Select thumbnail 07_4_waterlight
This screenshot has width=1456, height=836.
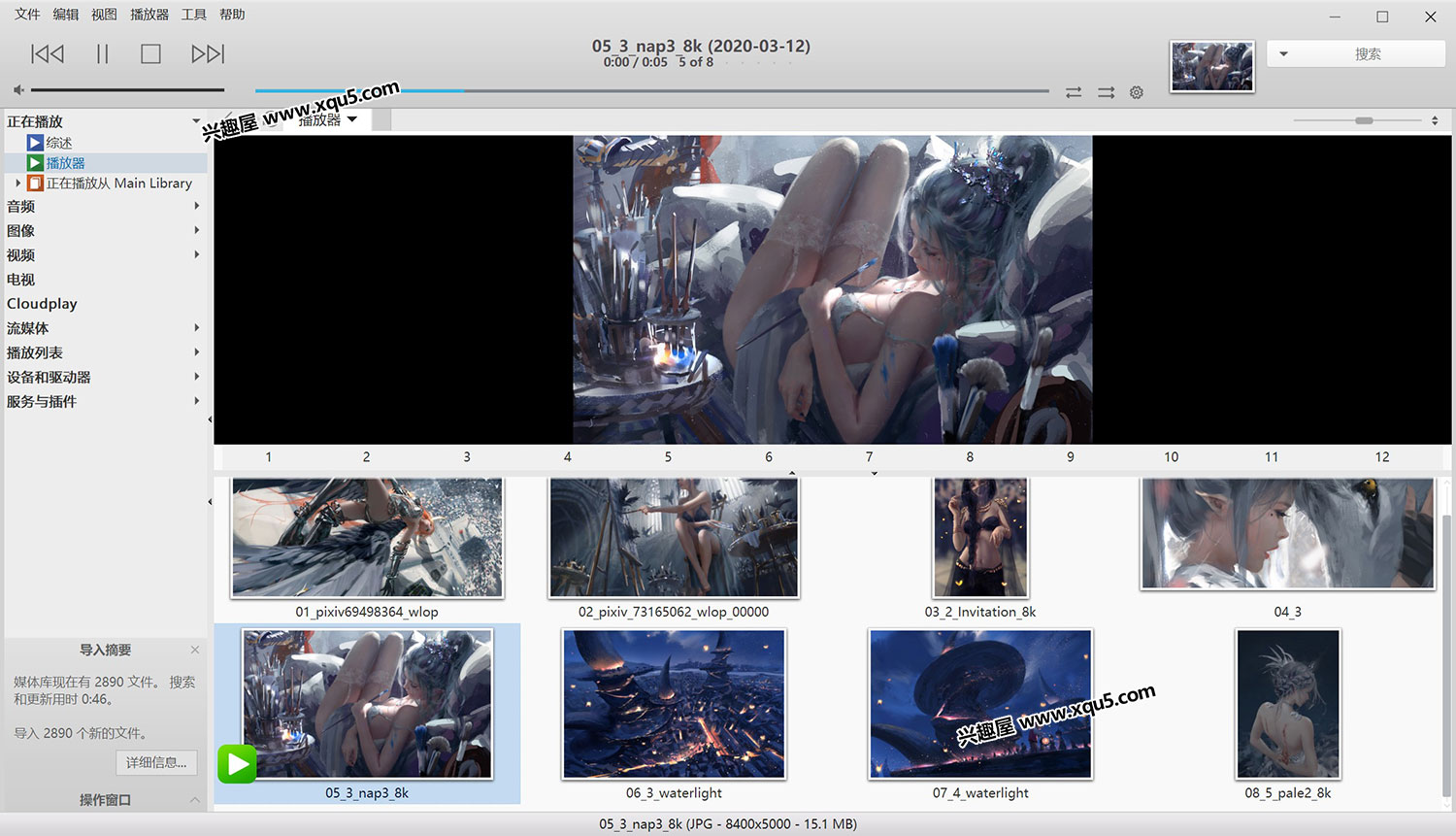(980, 704)
